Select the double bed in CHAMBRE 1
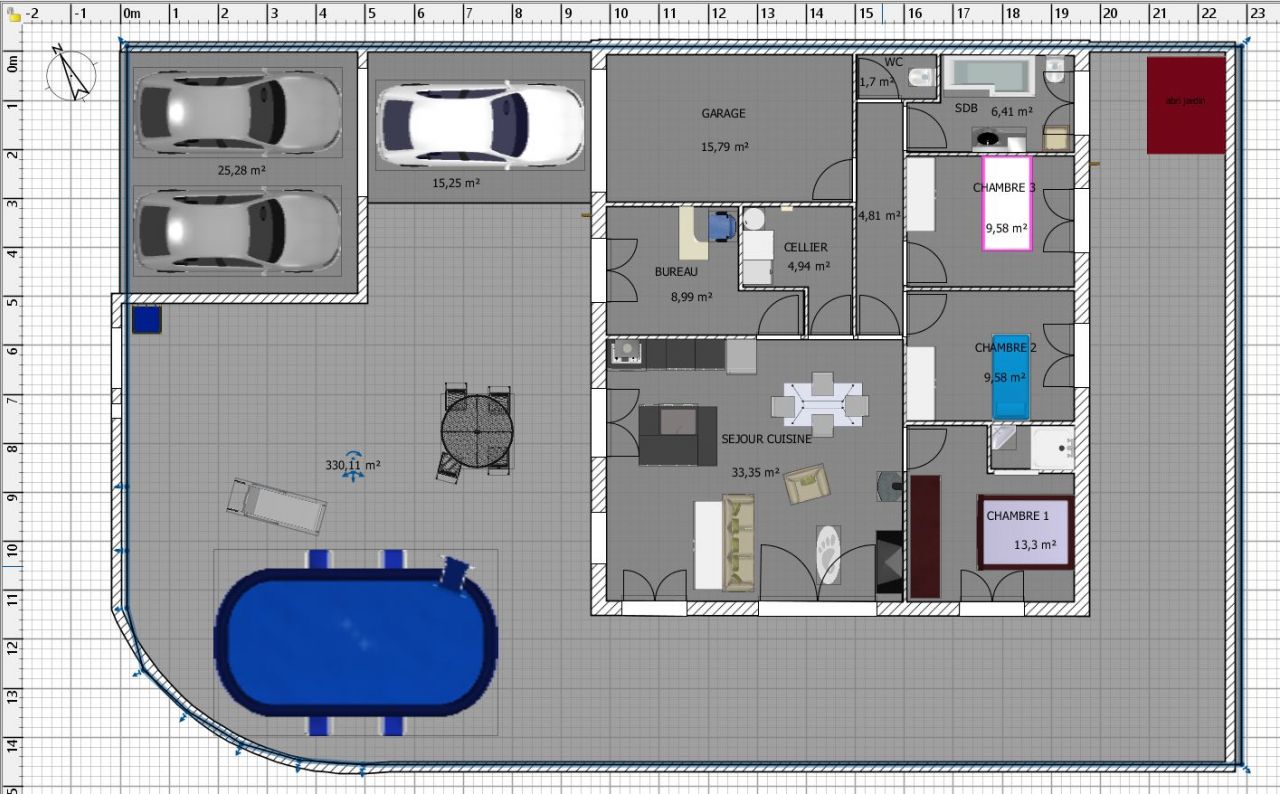 (x=1025, y=532)
